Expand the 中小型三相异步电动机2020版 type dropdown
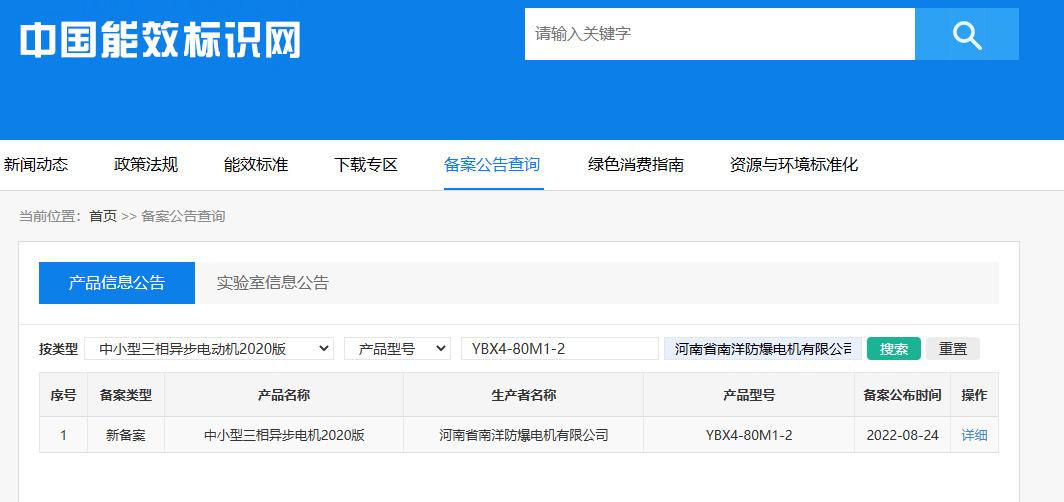This screenshot has height=502, width=1064. pyautogui.click(x=209, y=349)
